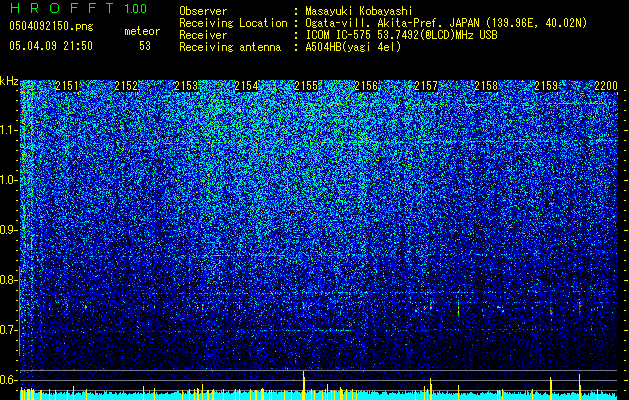Click the 2153 time marker

tap(186, 86)
